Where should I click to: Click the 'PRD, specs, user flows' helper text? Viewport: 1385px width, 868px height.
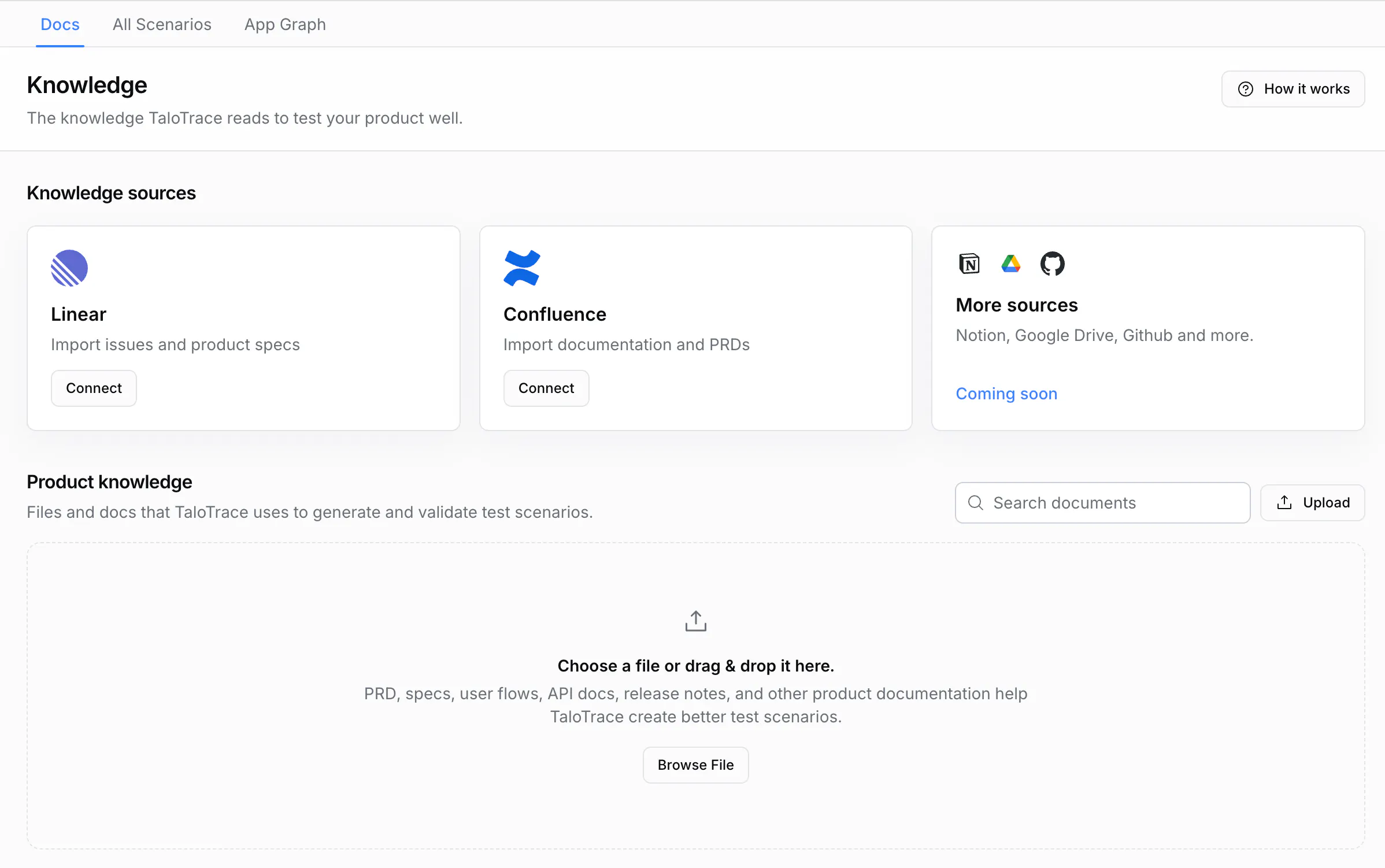pos(695,705)
